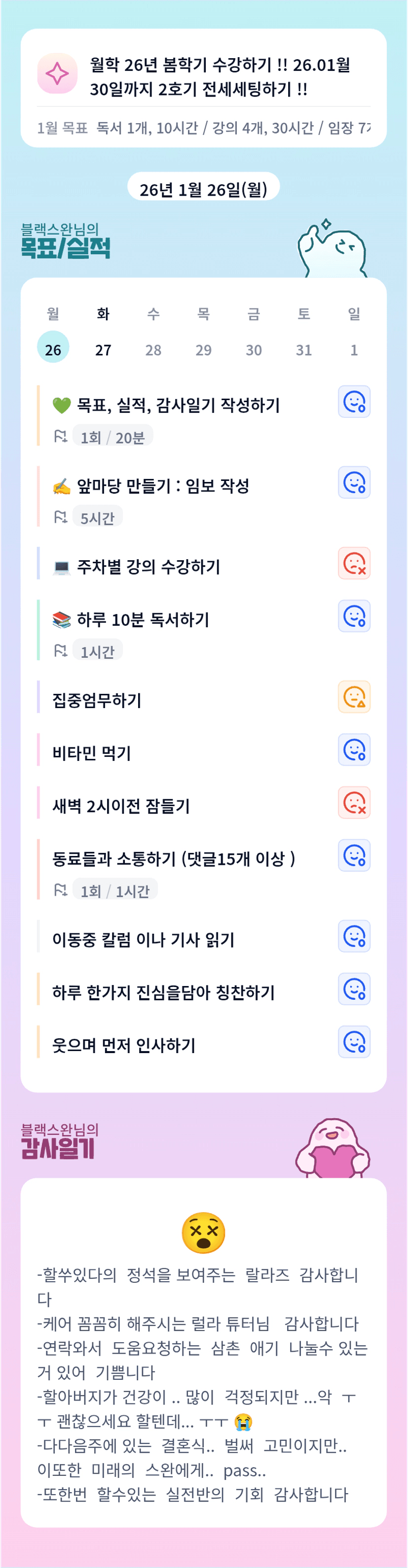Toggle smiley status for 목표, 실적, 감사일기 작성하기
408x1568 pixels.
[x=354, y=402]
